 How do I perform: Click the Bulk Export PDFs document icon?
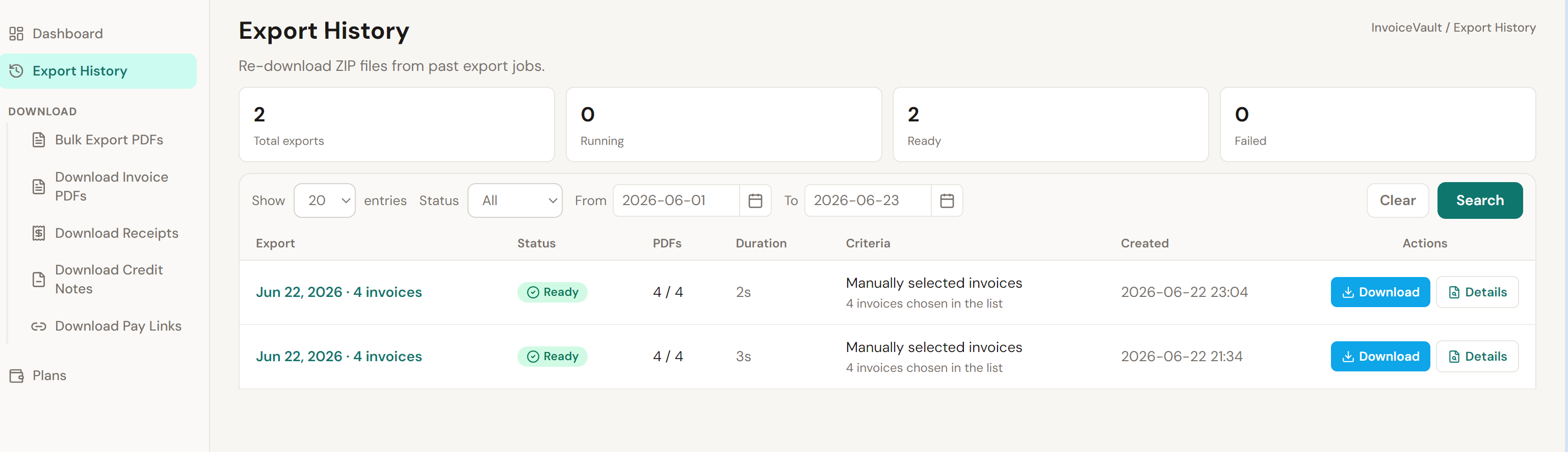point(38,139)
